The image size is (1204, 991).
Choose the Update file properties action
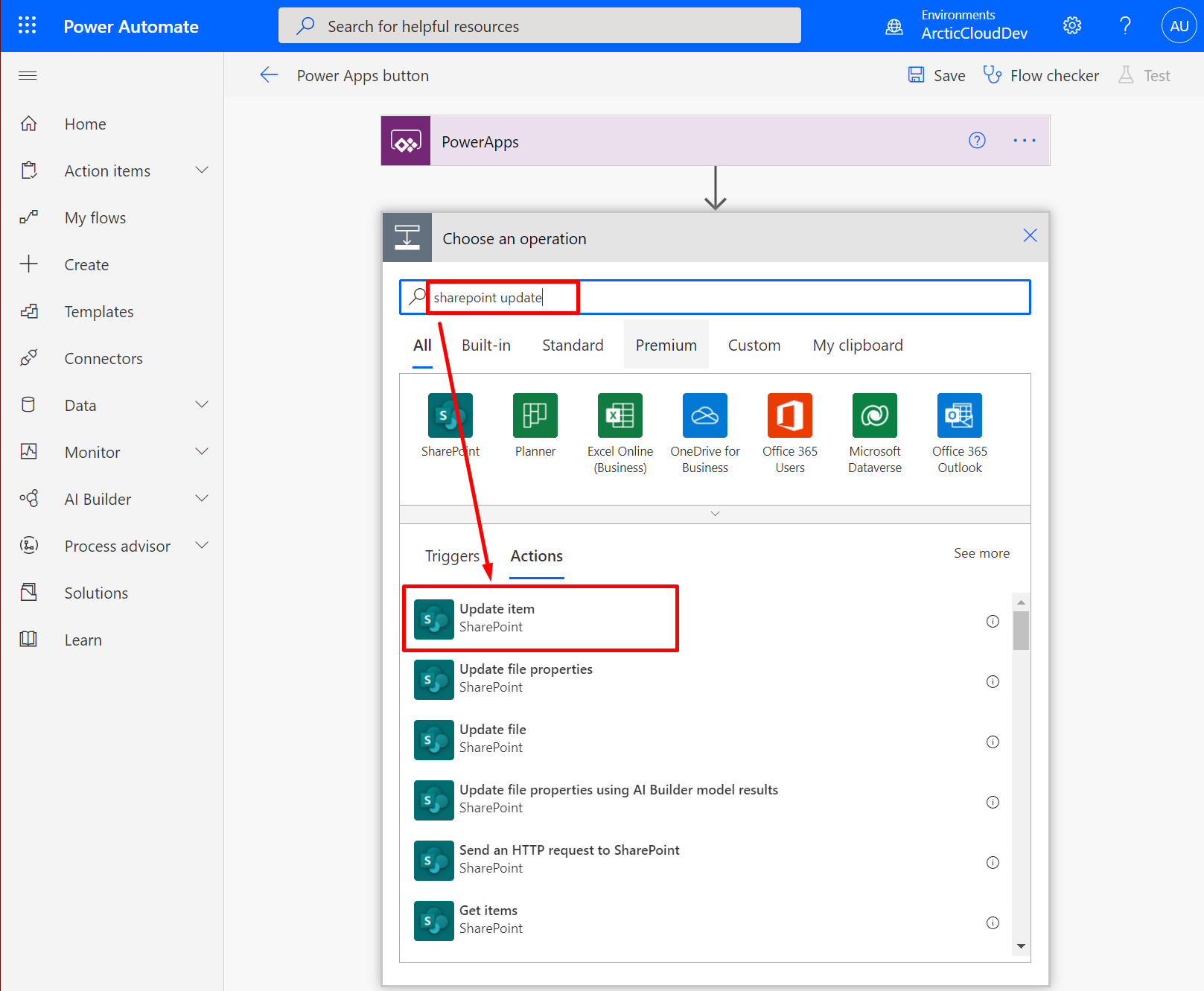706,678
